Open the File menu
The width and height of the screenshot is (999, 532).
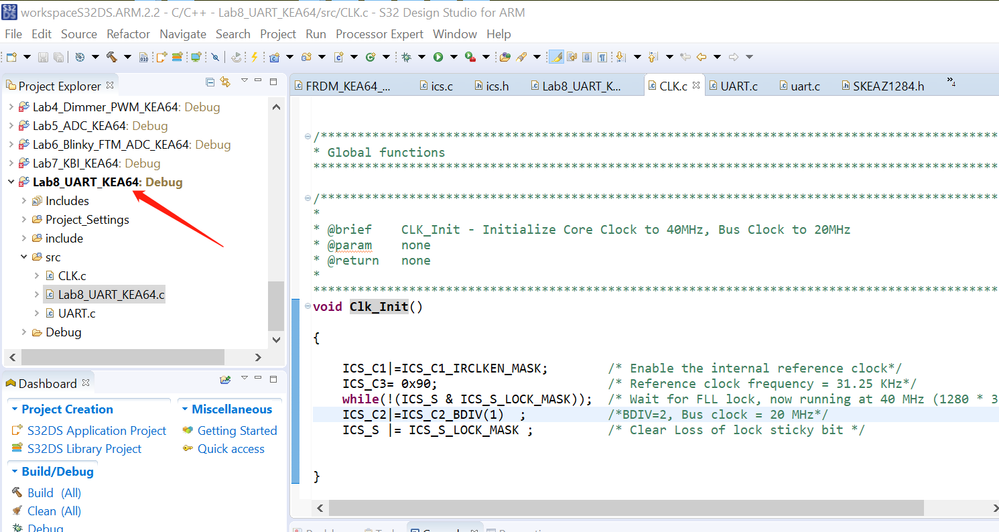point(13,34)
